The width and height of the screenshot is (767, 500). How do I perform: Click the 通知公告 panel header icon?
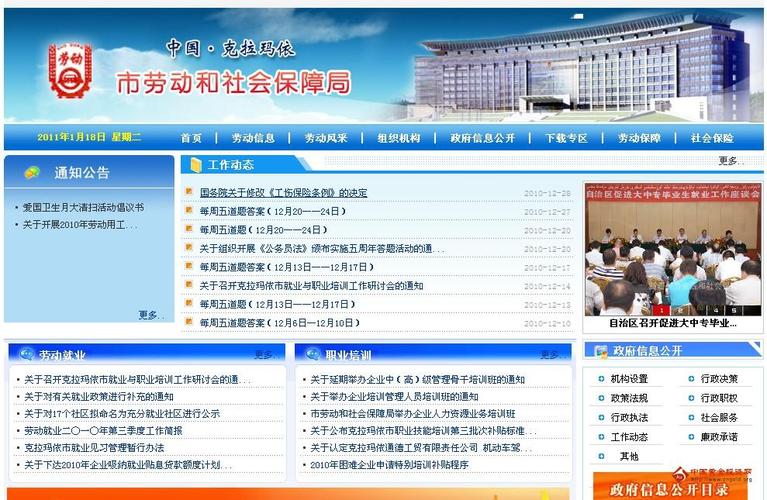[x=33, y=173]
